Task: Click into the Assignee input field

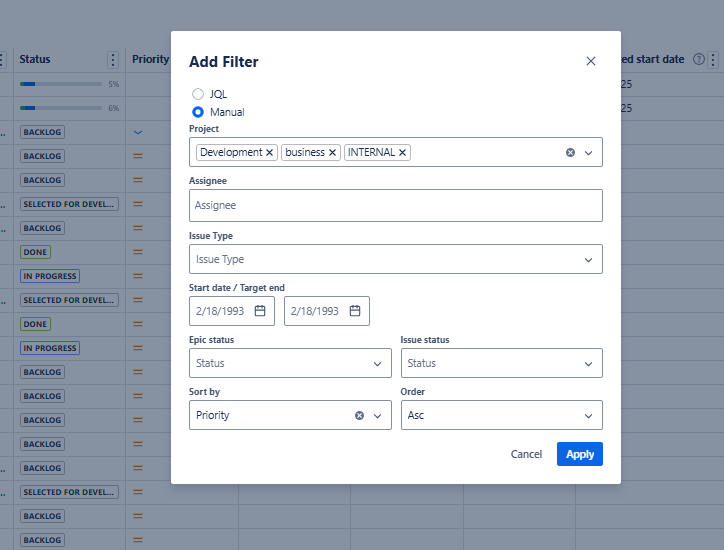Action: pos(395,205)
